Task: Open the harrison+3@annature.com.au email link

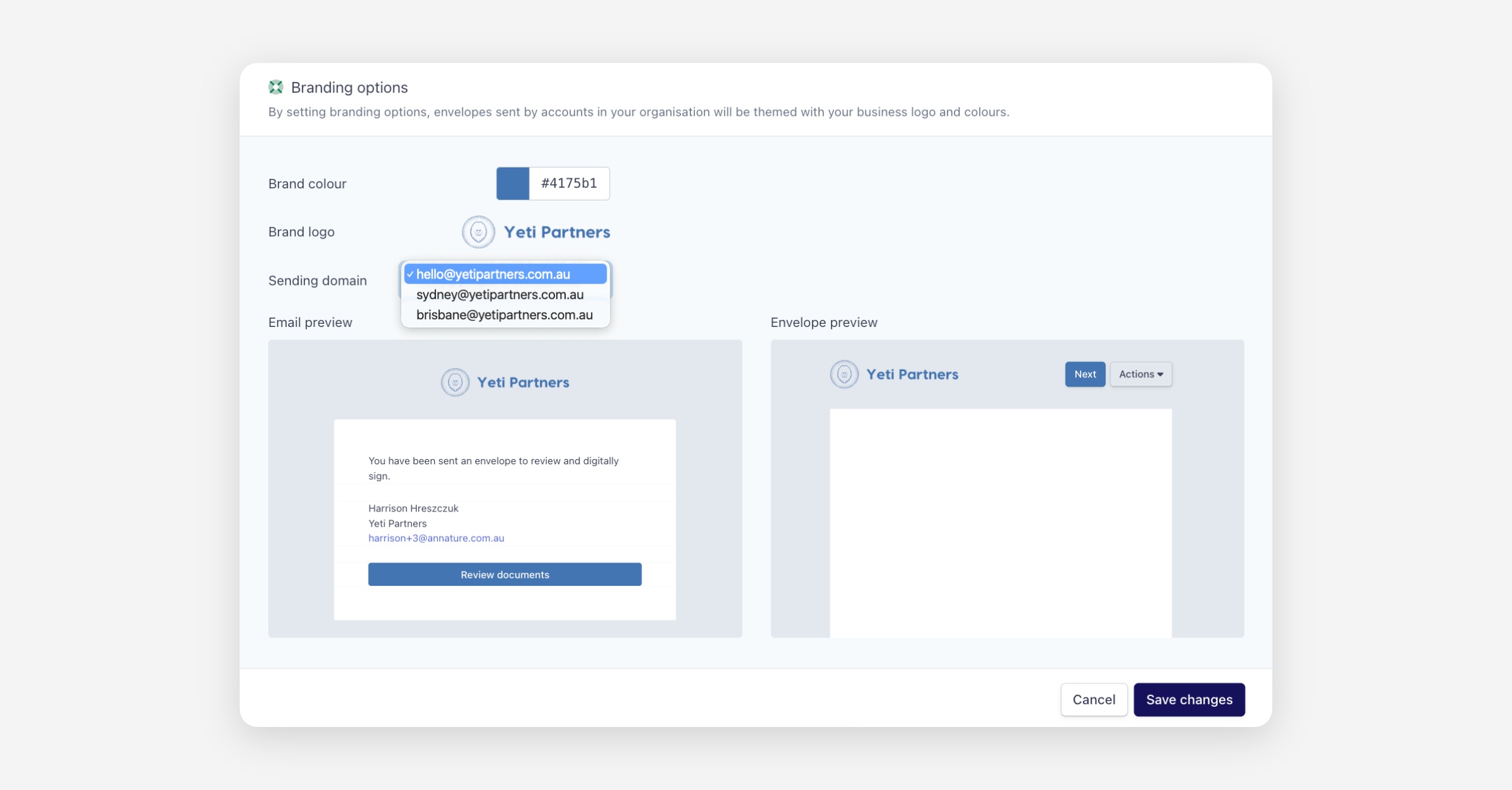Action: click(x=436, y=538)
